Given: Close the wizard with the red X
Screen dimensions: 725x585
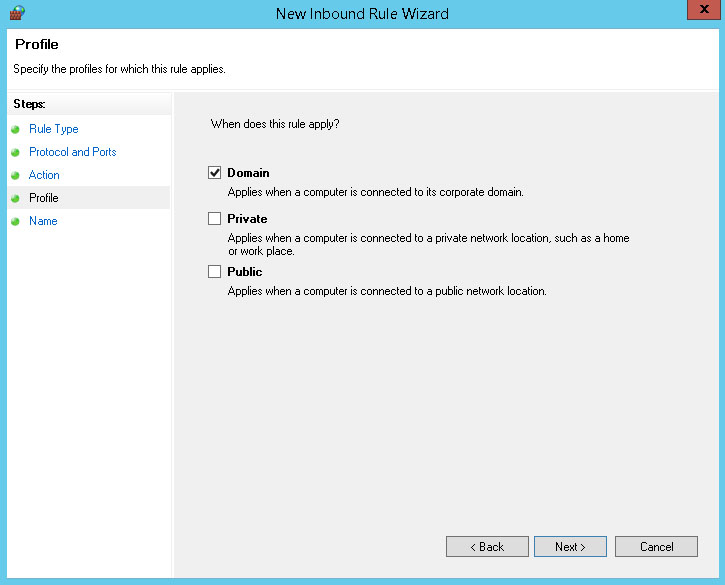Looking at the screenshot, I should tap(700, 11).
